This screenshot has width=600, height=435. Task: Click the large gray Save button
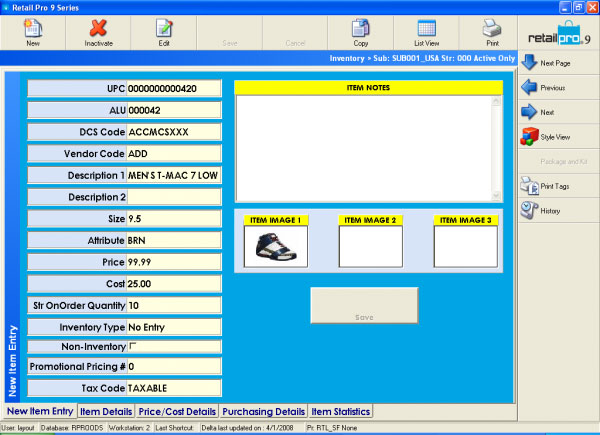364,305
